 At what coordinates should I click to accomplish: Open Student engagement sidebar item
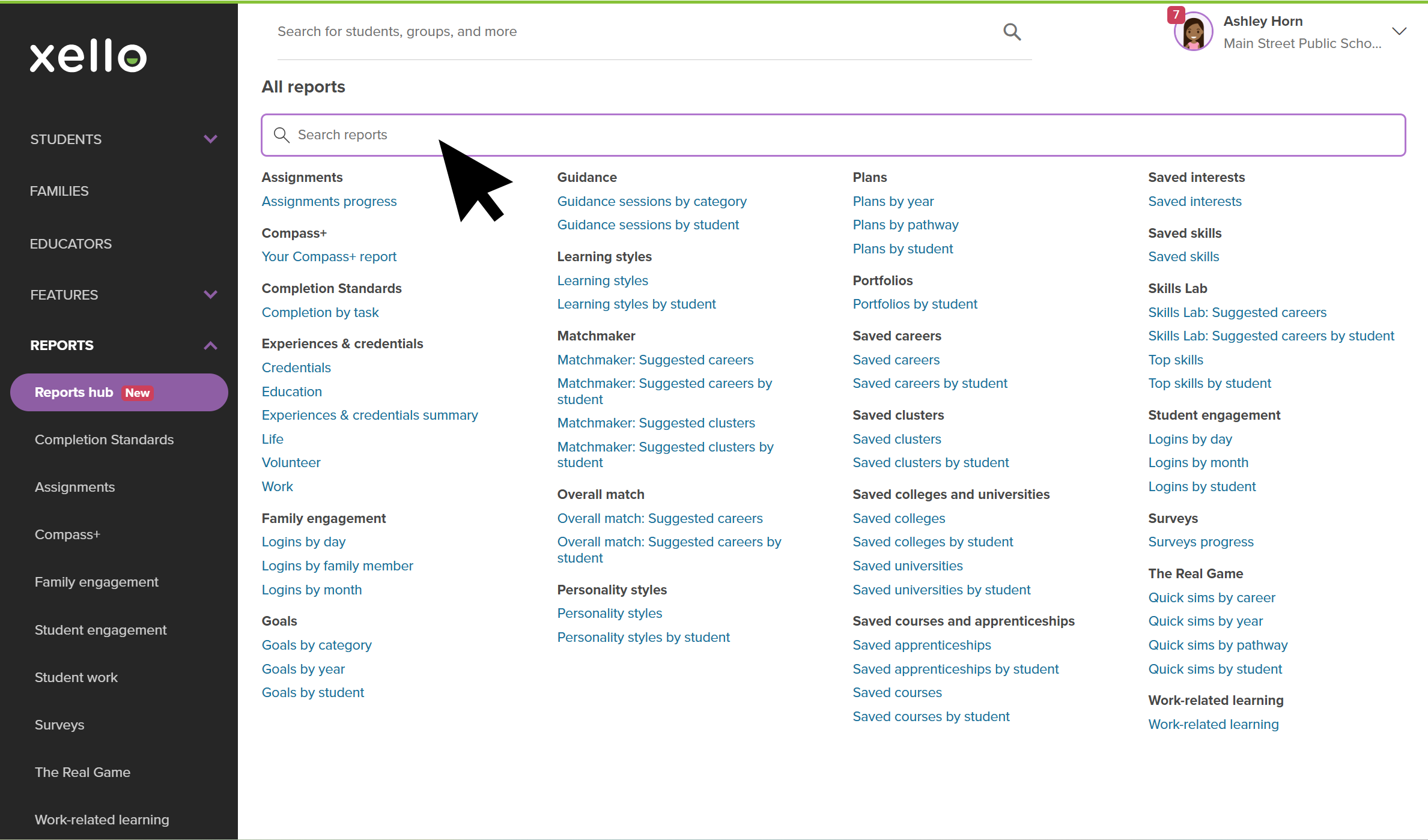[x=100, y=630]
